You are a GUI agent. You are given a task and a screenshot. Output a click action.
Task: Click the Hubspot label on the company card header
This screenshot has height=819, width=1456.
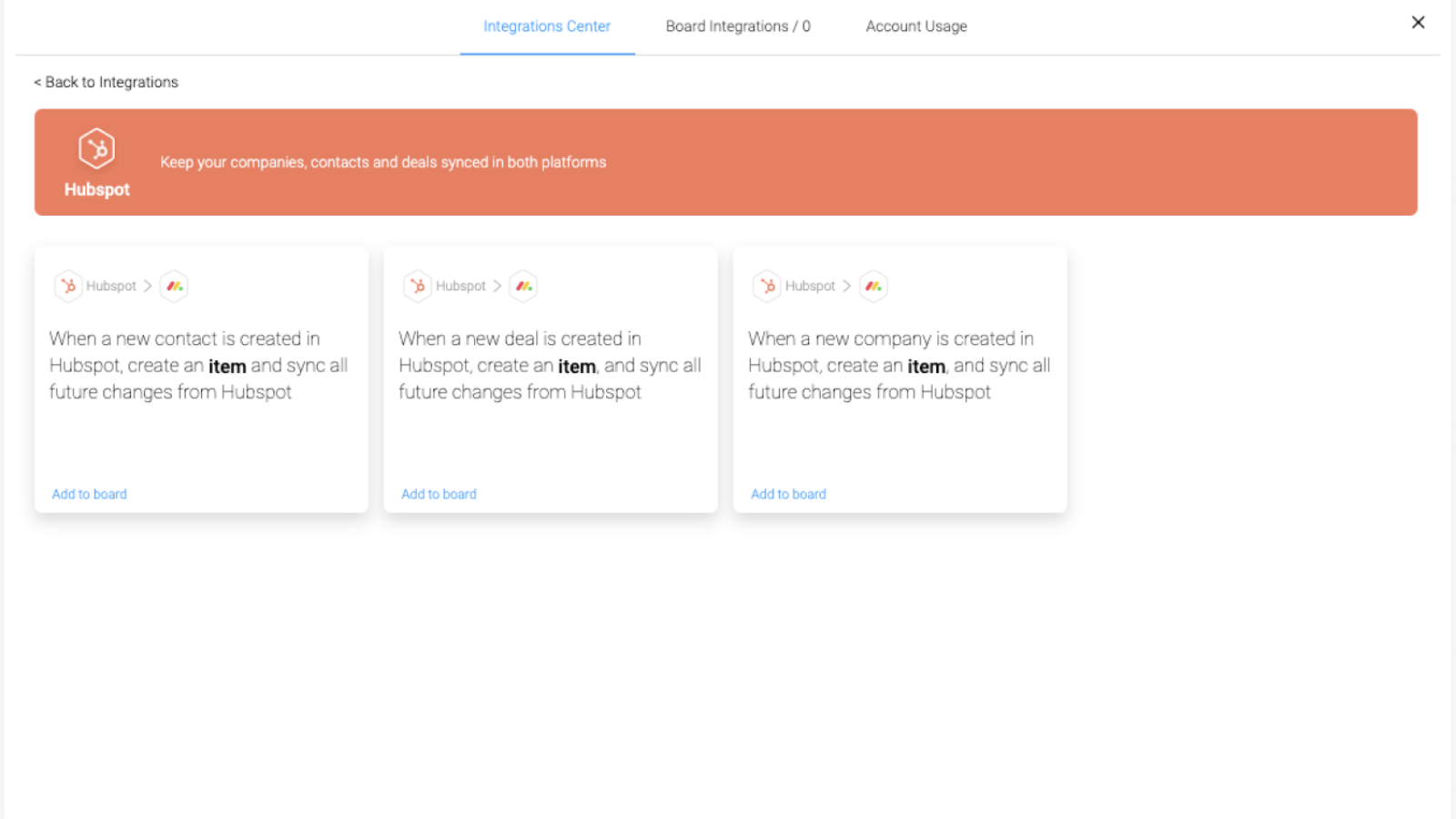810,286
